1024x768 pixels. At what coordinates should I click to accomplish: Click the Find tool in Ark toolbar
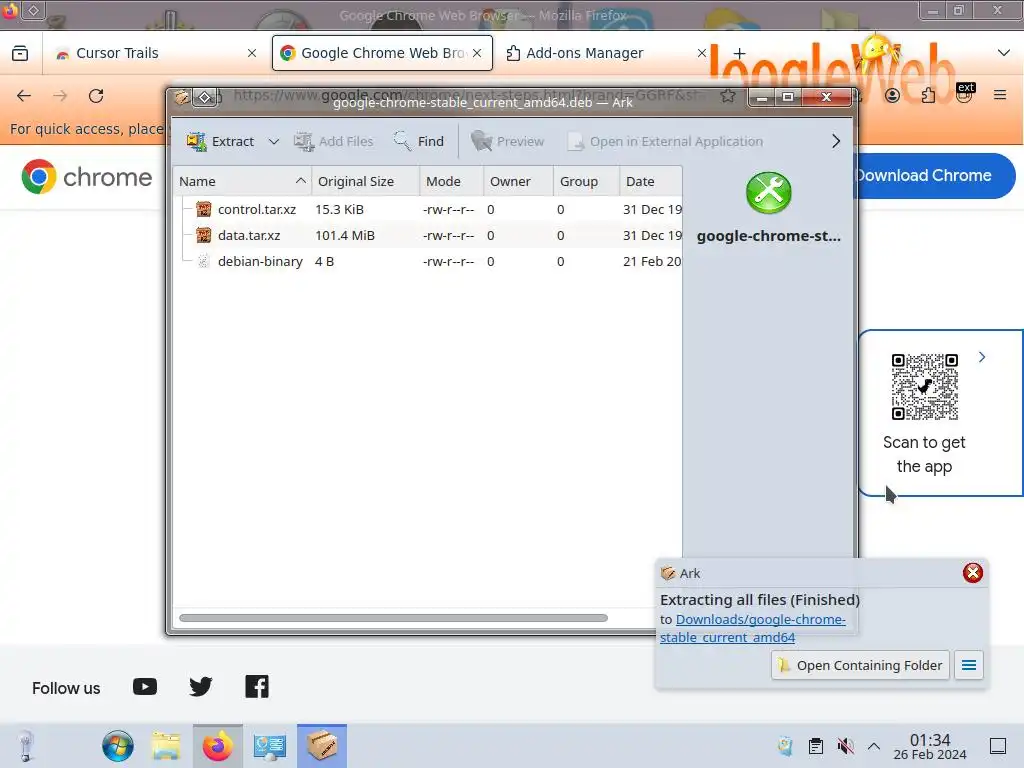[419, 141]
